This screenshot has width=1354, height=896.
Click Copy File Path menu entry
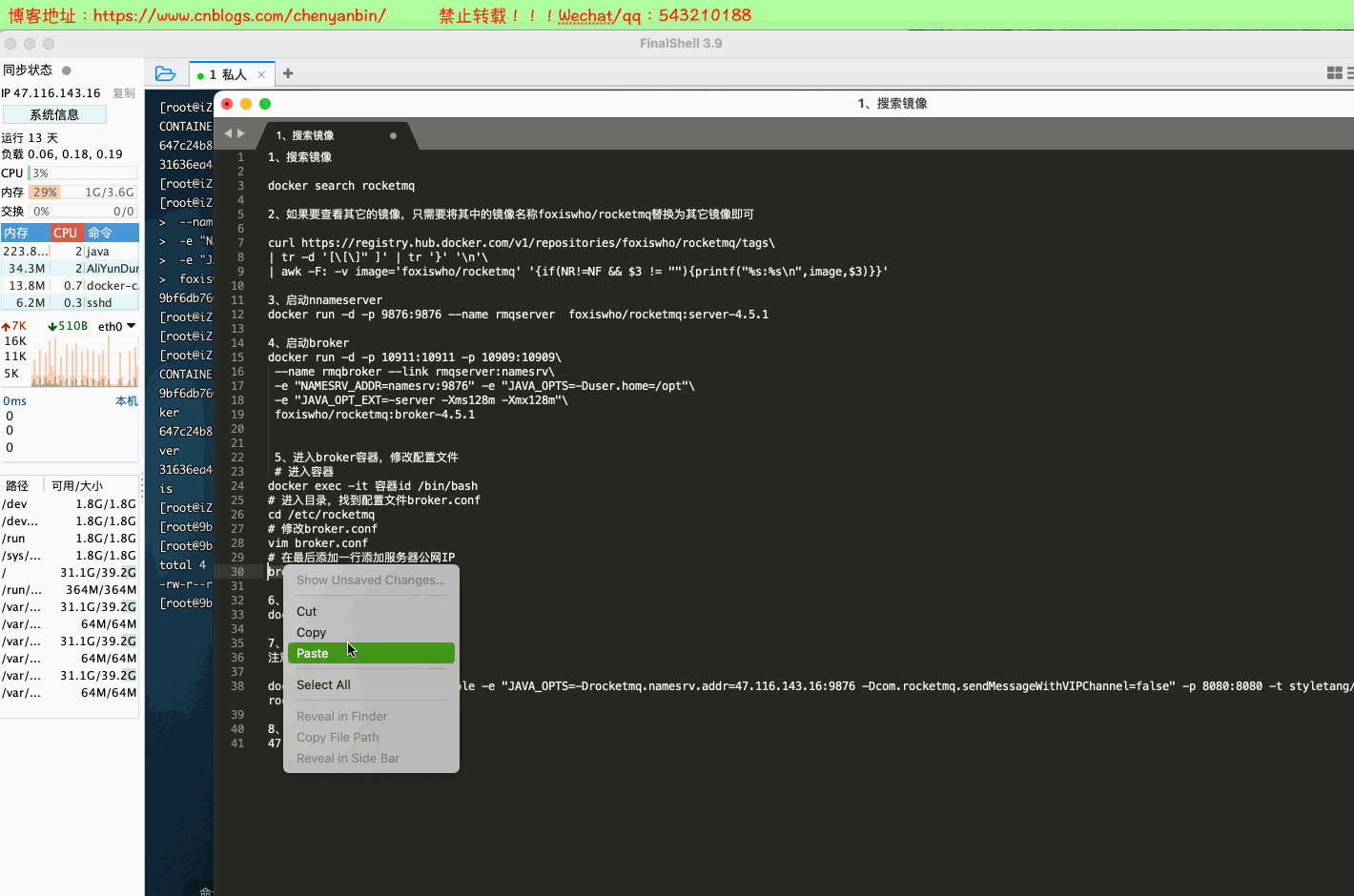pos(371,737)
